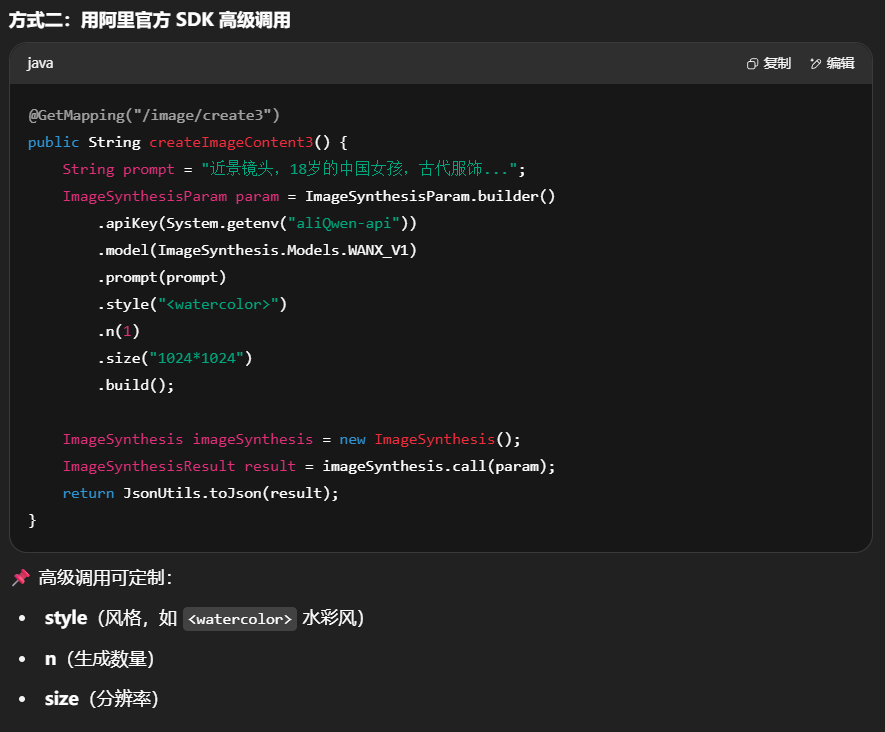Click the @GetMapping annotation line

[x=154, y=115]
